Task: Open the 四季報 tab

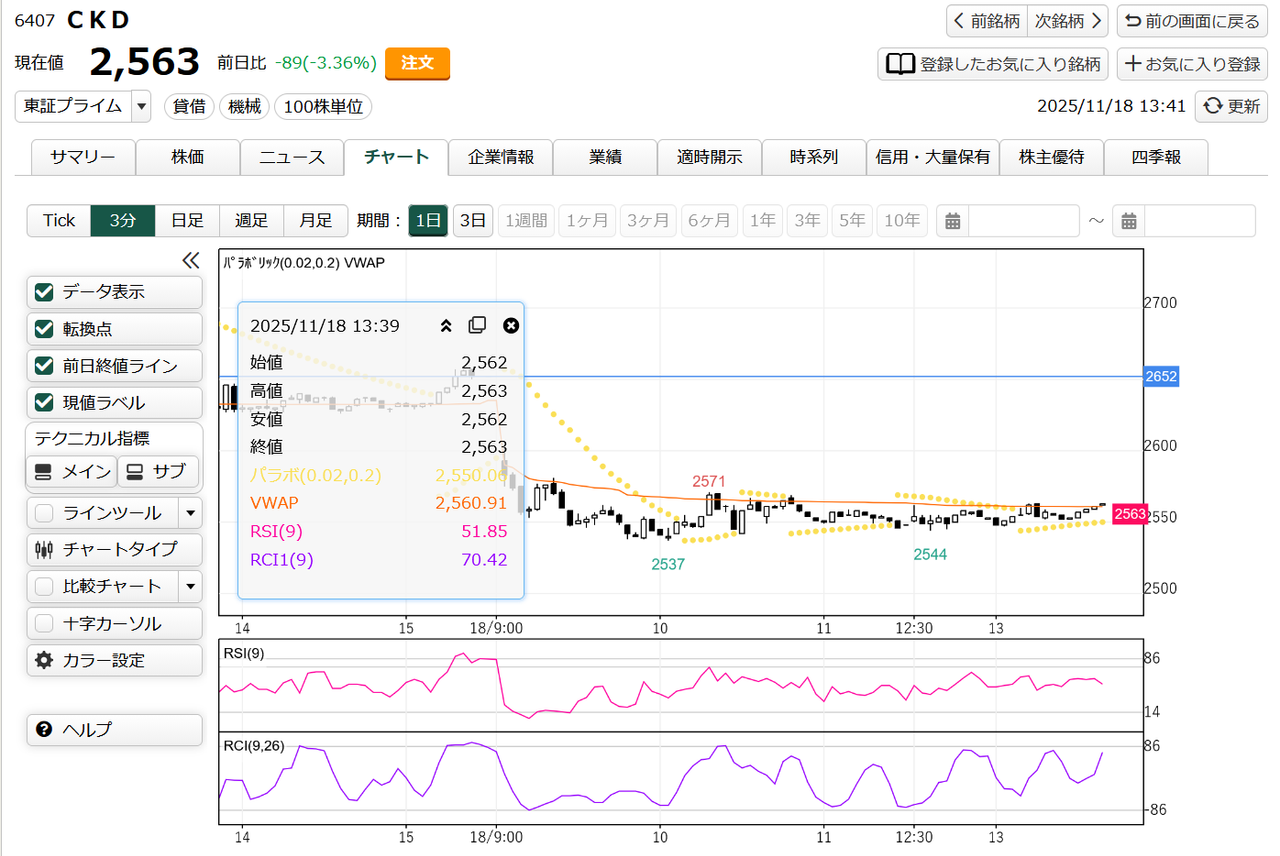Action: 1156,157
